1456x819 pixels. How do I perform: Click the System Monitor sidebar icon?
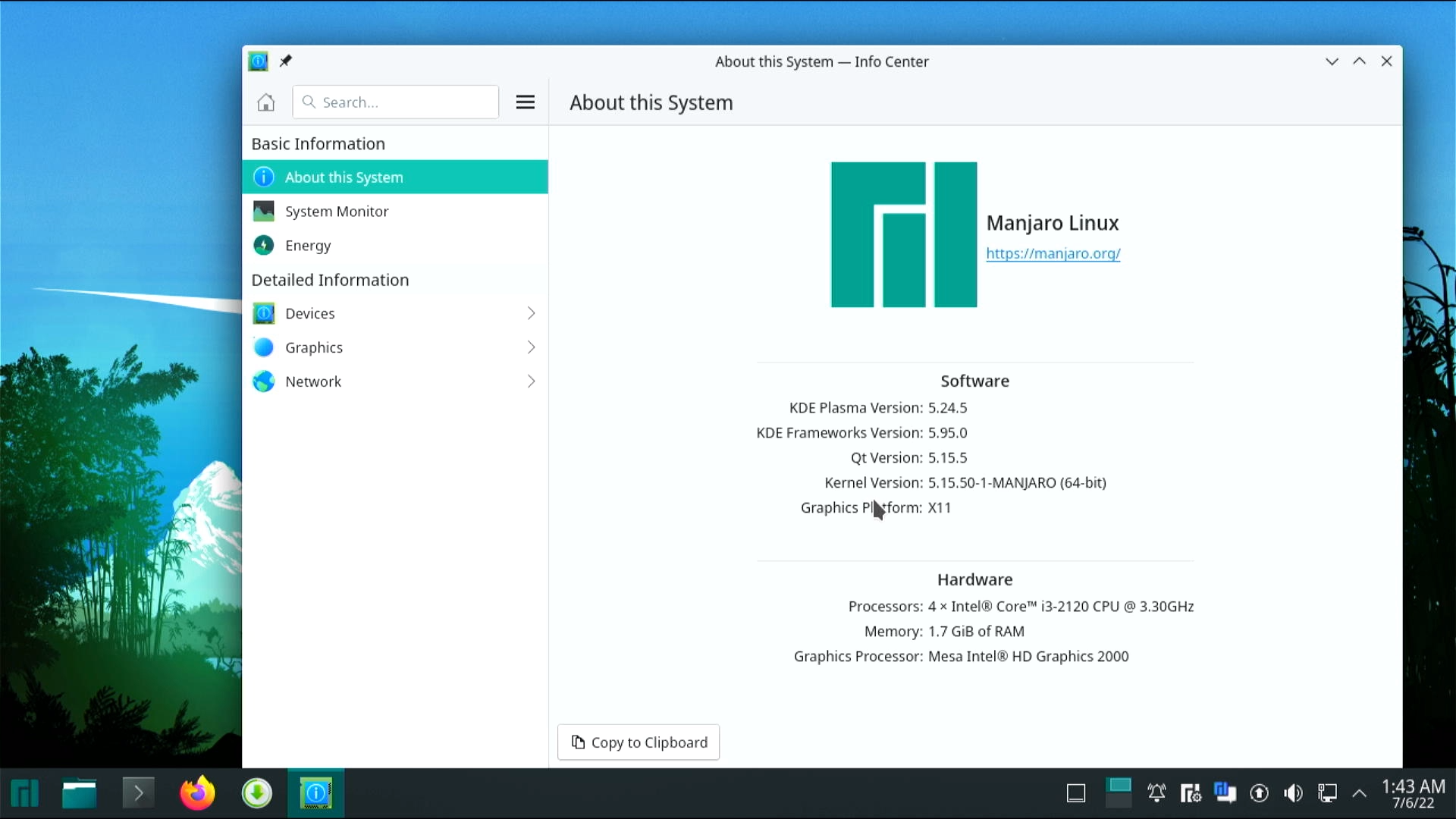tap(263, 211)
